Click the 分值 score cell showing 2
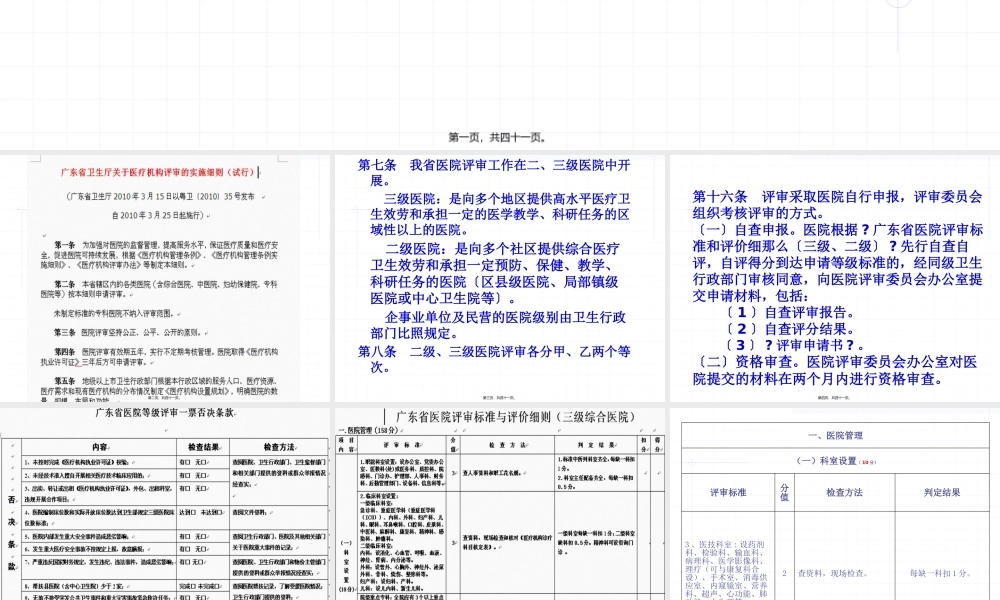Viewport: 1000px width, 600px height. tap(784, 573)
